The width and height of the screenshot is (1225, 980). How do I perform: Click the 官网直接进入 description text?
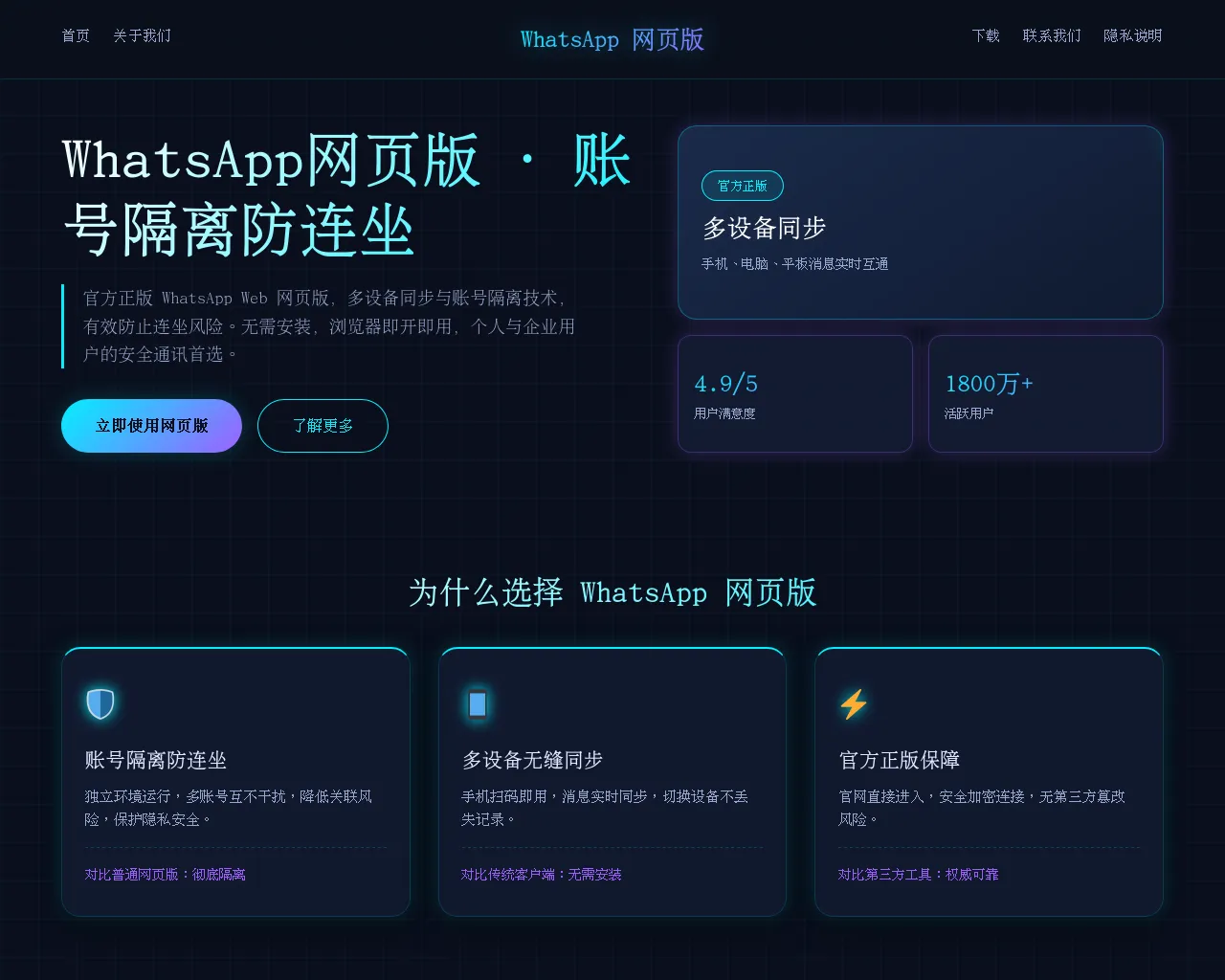982,808
